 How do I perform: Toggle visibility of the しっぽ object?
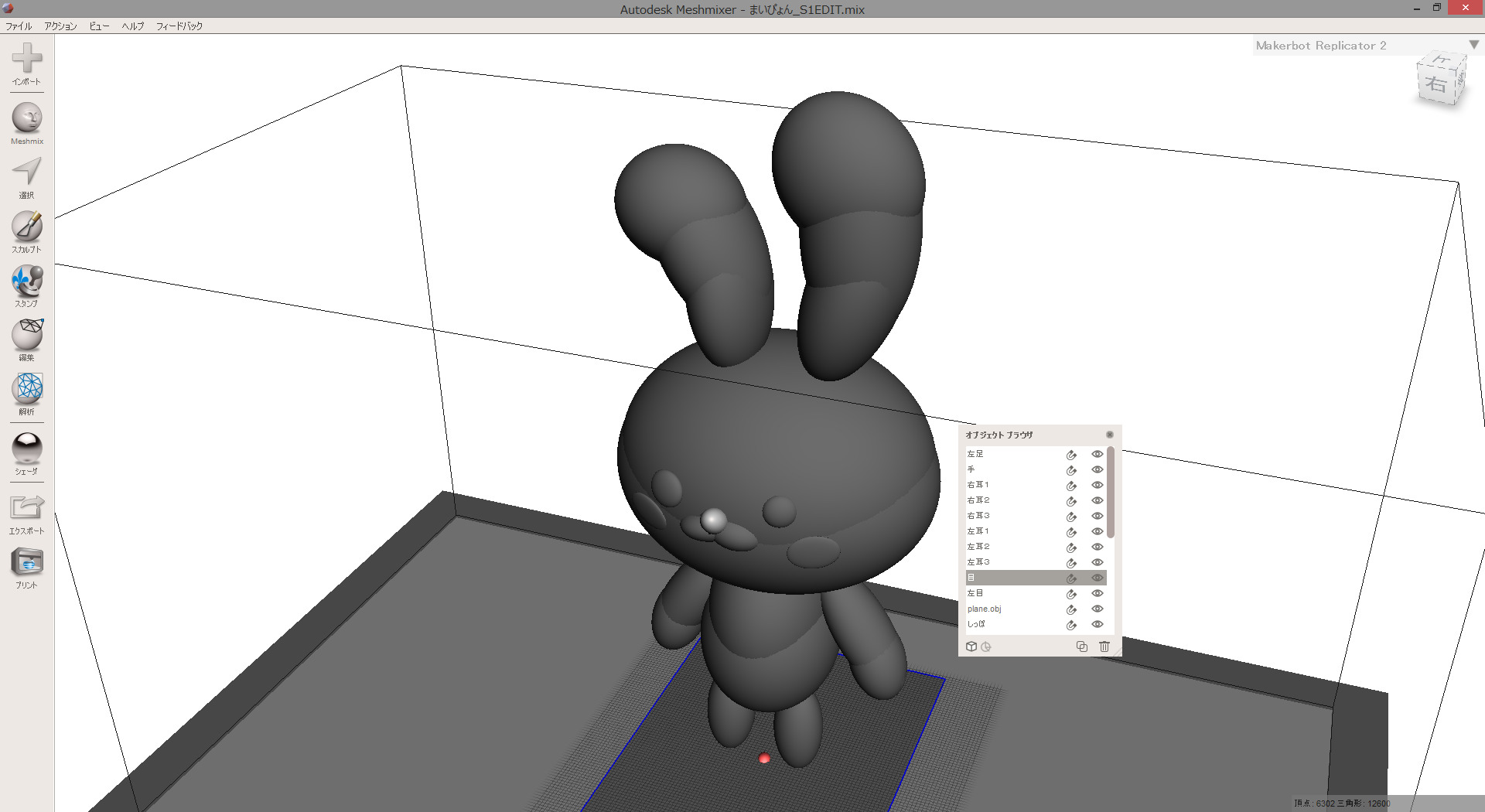[x=1097, y=624]
